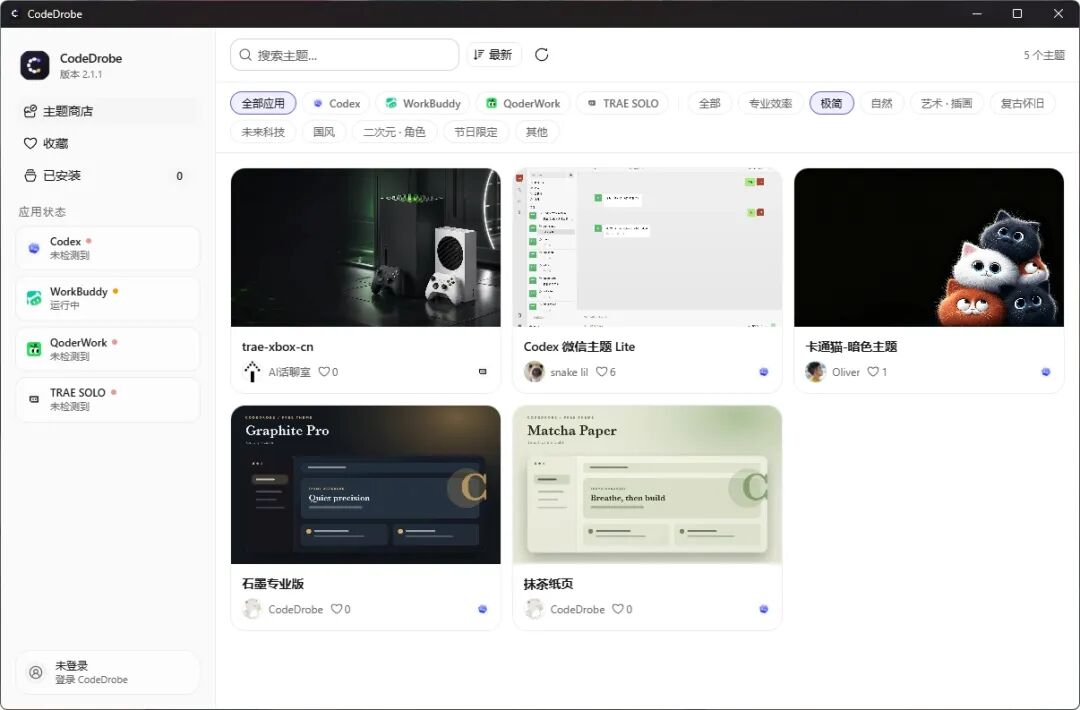Click the TRAE SOLO icon in 应用状态
The width and height of the screenshot is (1080, 710).
34,399
